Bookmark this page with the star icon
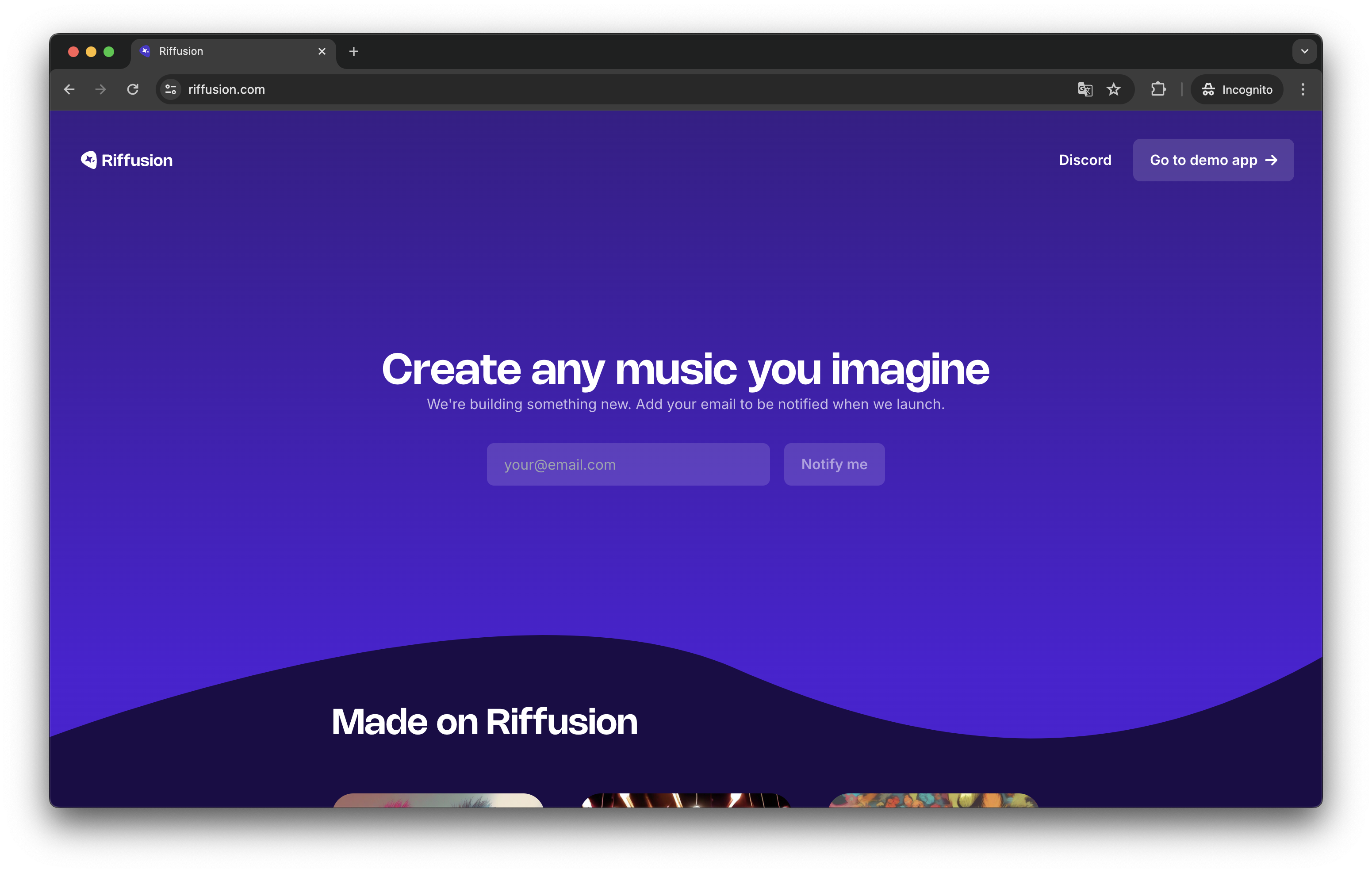This screenshot has width=1372, height=873. [1113, 89]
